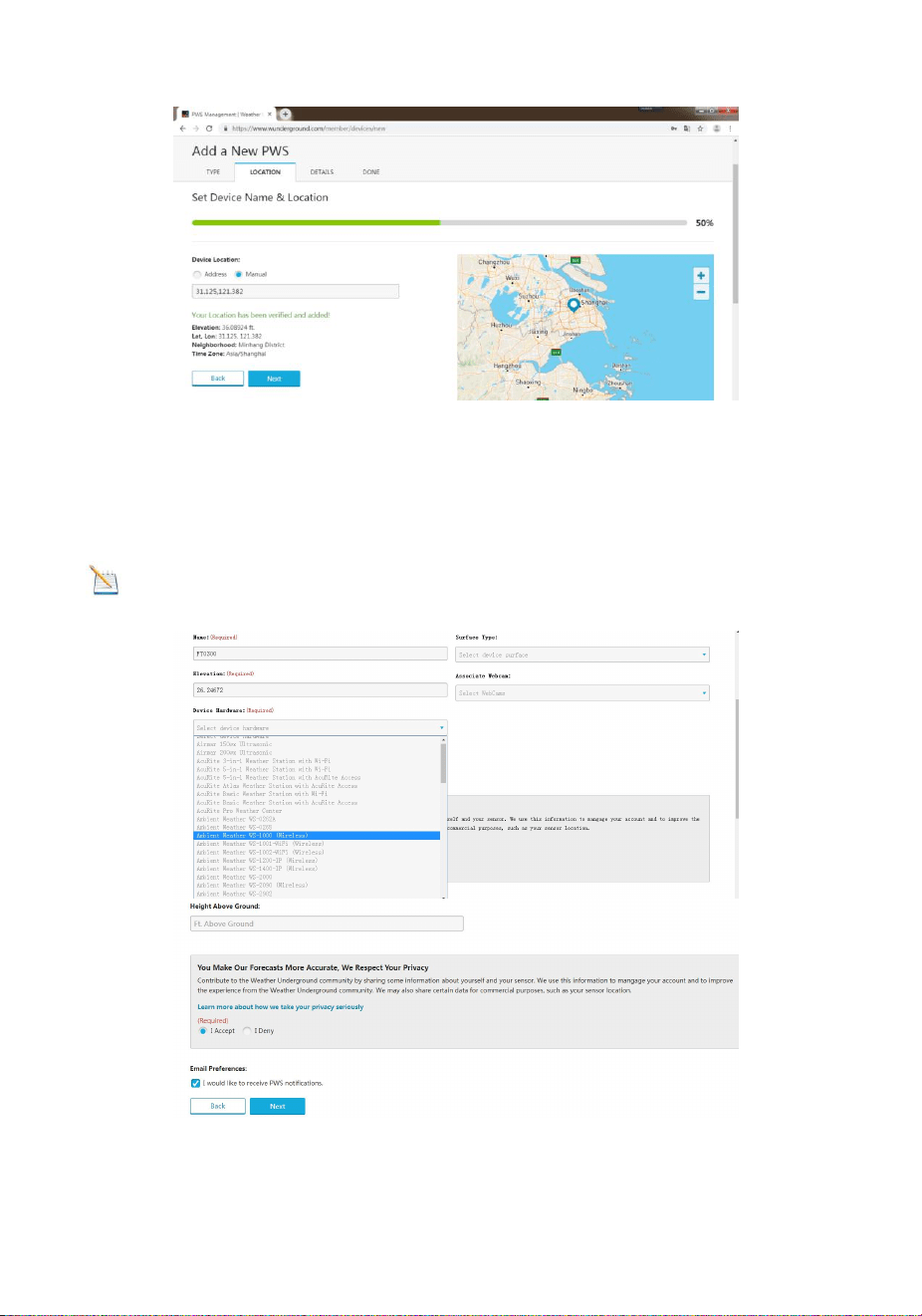Click the browser address bar URL
The width and height of the screenshot is (922, 1316).
309,129
